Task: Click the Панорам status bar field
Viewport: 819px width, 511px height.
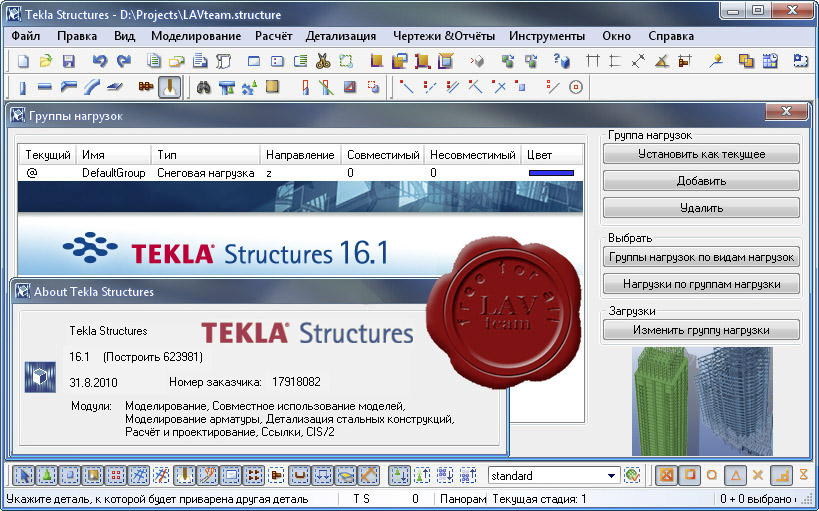Action: coord(463,499)
